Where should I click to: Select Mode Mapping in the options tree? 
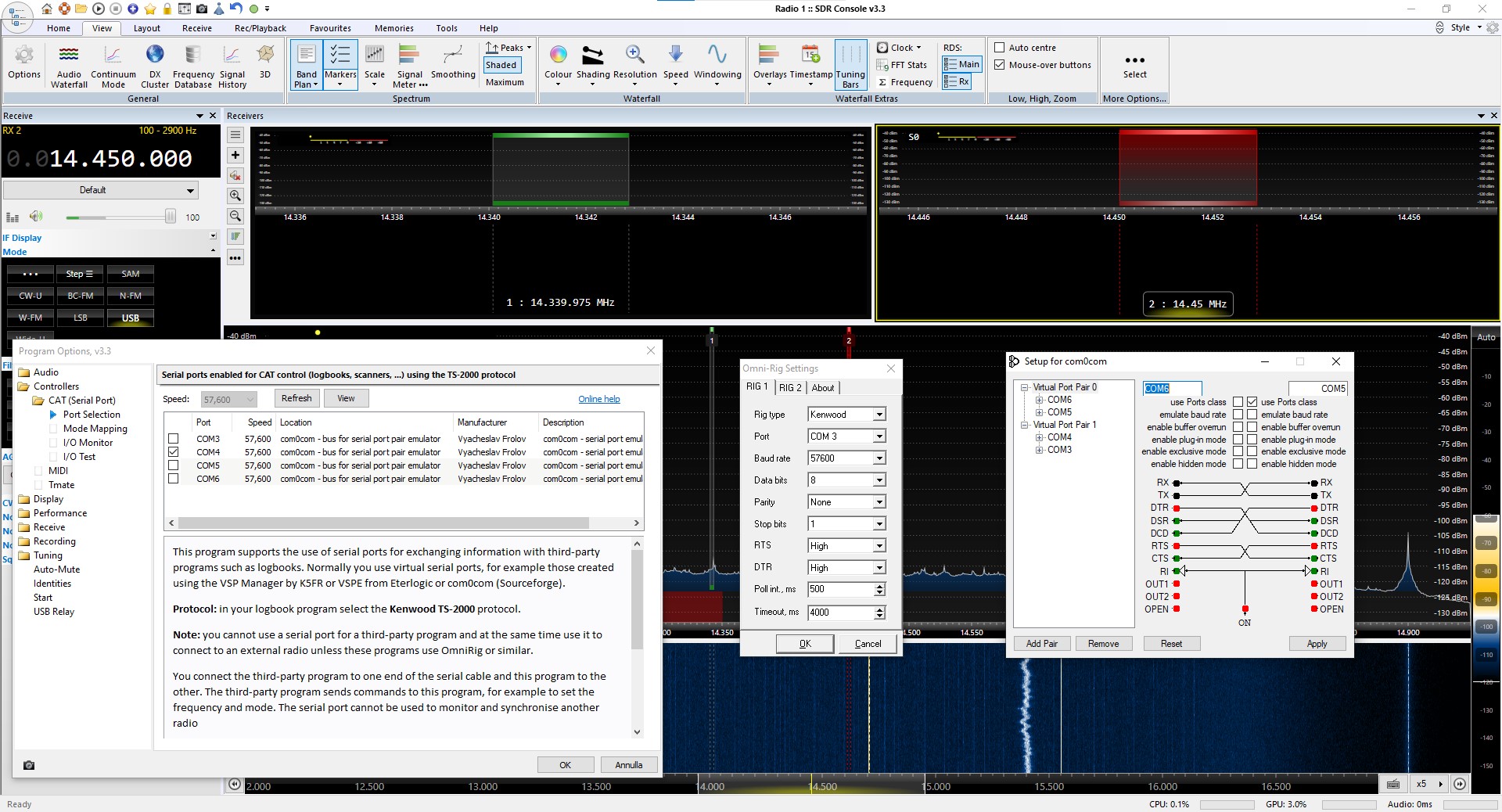95,429
